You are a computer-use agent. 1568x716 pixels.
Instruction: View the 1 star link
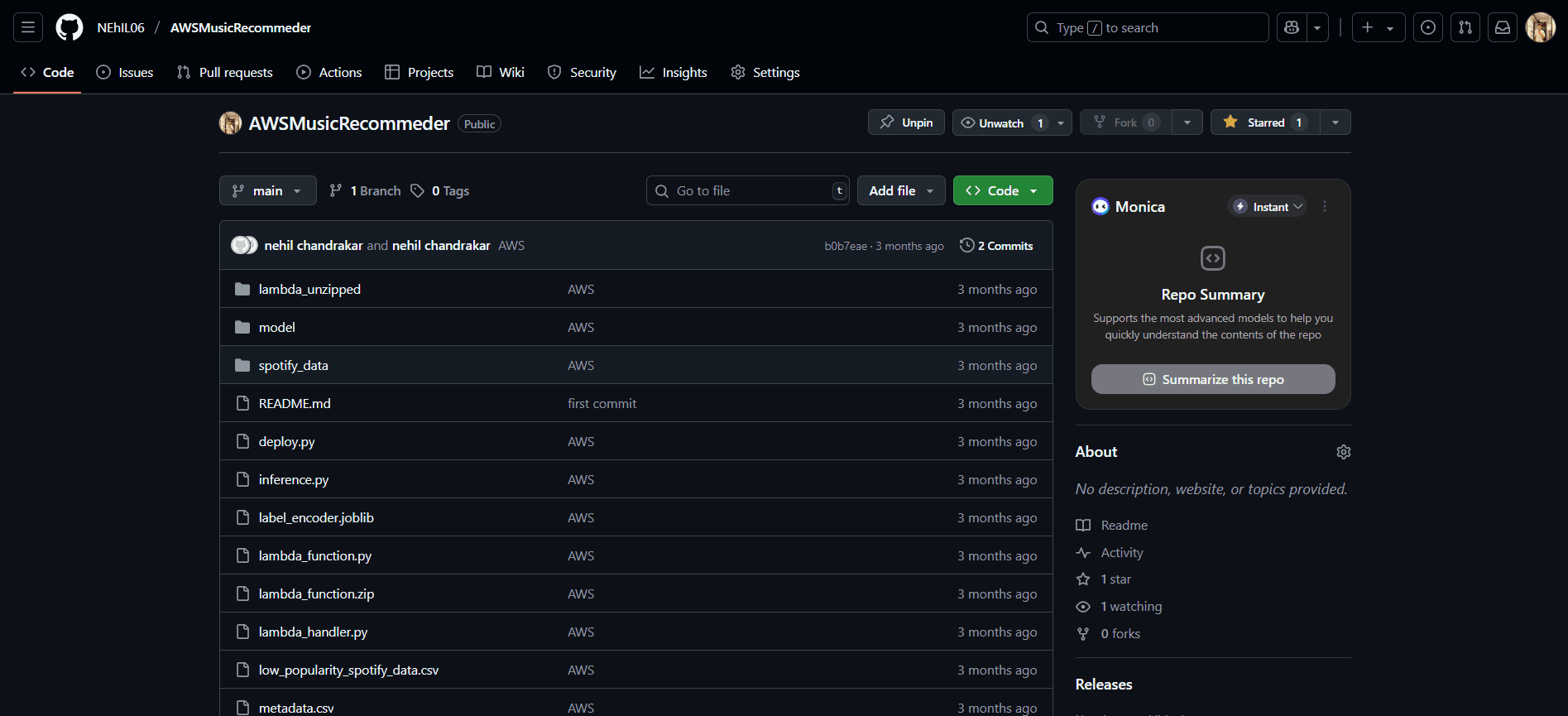[1104, 579]
